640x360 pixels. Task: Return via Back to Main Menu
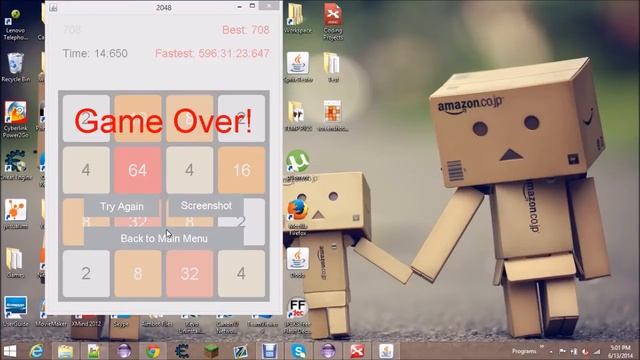164,238
